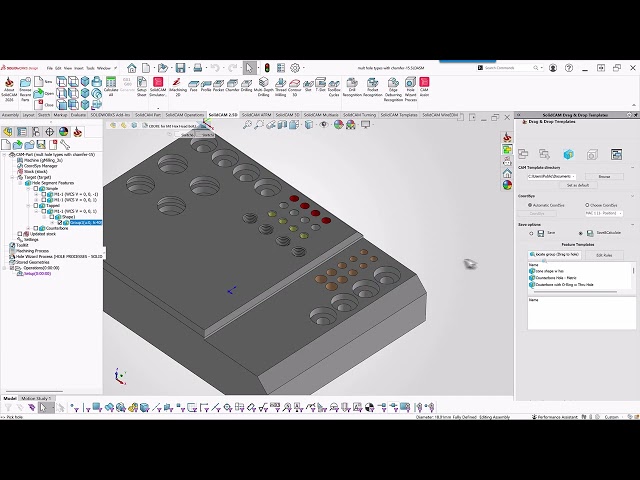Add a Profile operation

click(206, 86)
